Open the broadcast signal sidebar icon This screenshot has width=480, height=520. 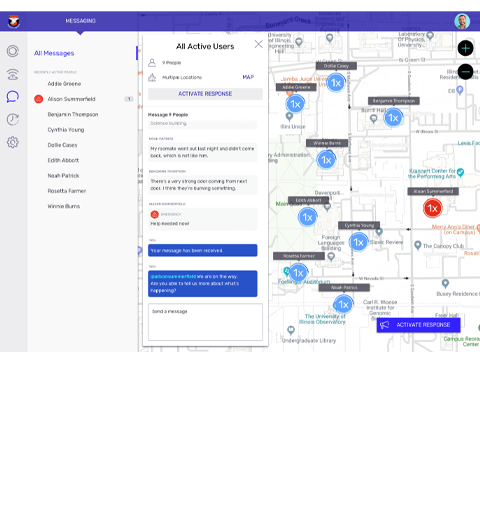pyautogui.click(x=13, y=74)
